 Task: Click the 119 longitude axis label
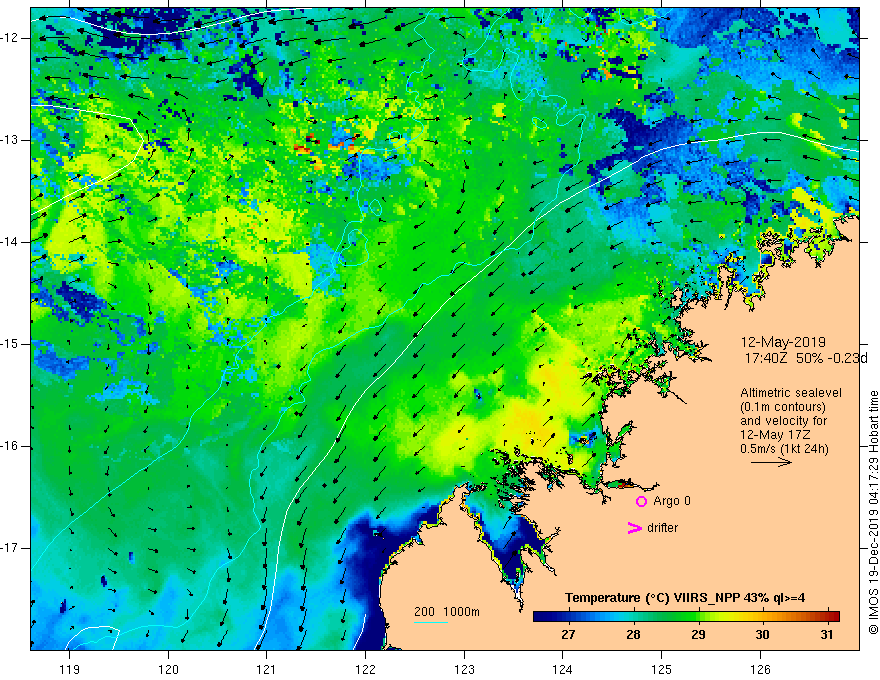(69, 669)
